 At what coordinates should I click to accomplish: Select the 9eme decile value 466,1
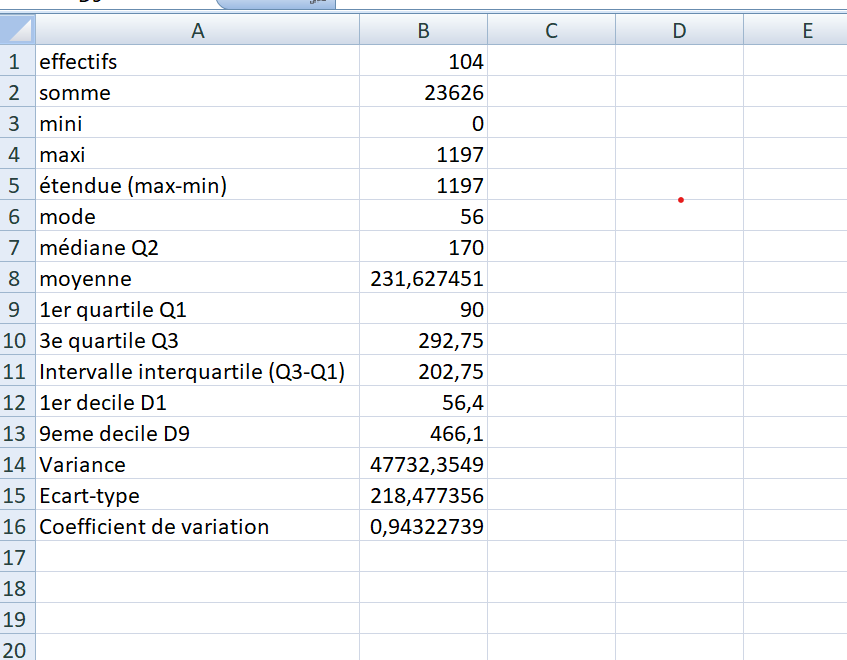click(x=423, y=433)
